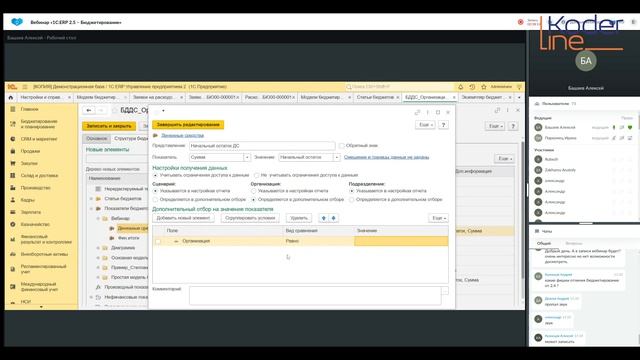Open the Кадры section
This screenshot has height=360, width=640.
[x=27, y=200]
